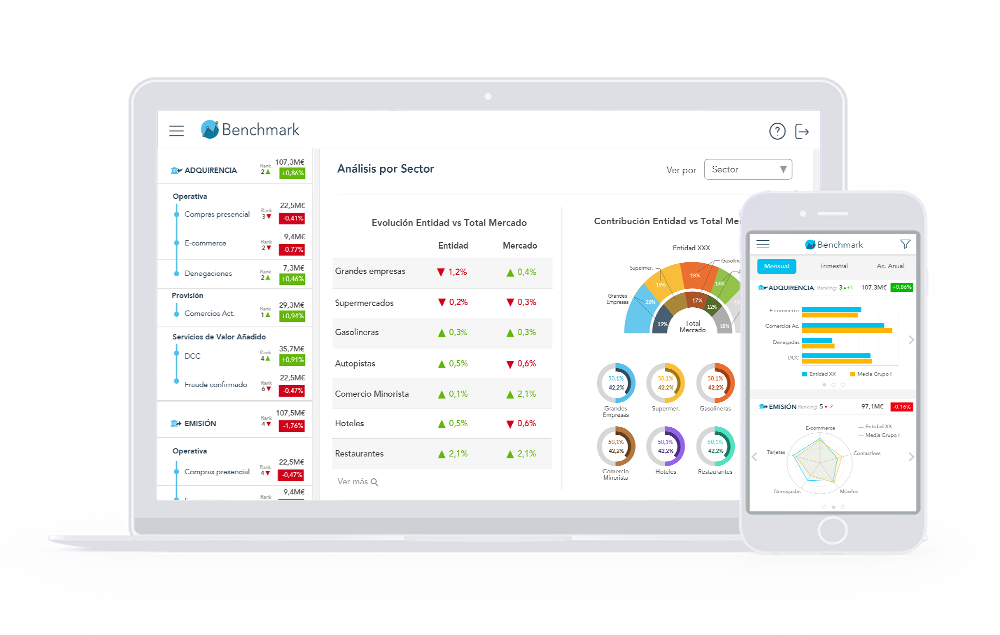Go to previous Emisión chart with left chevron
Image resolution: width=1000 pixels, height=635 pixels.
click(755, 457)
